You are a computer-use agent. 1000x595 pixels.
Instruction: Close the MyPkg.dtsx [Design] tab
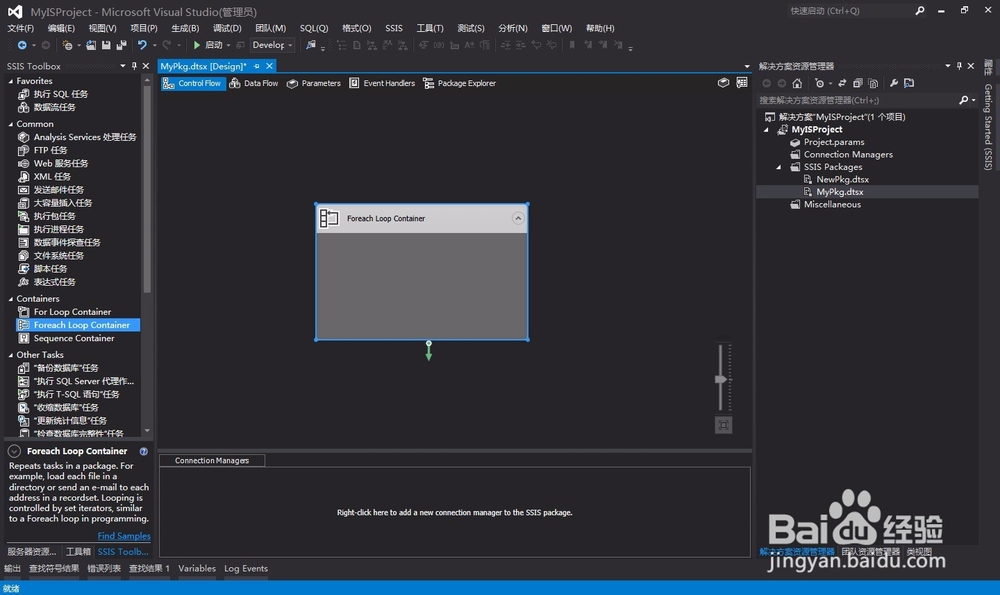click(x=269, y=66)
